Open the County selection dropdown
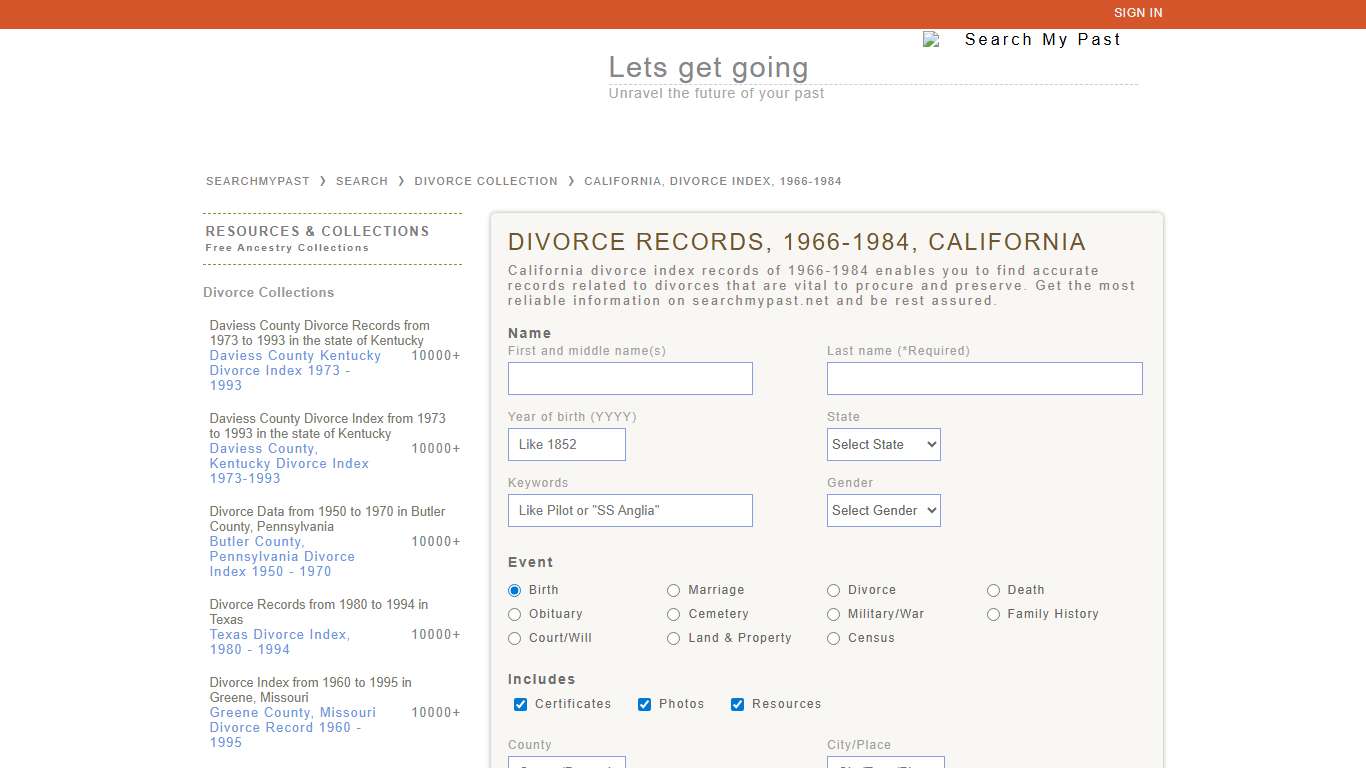Screen dimensions: 1366x768 566,764
